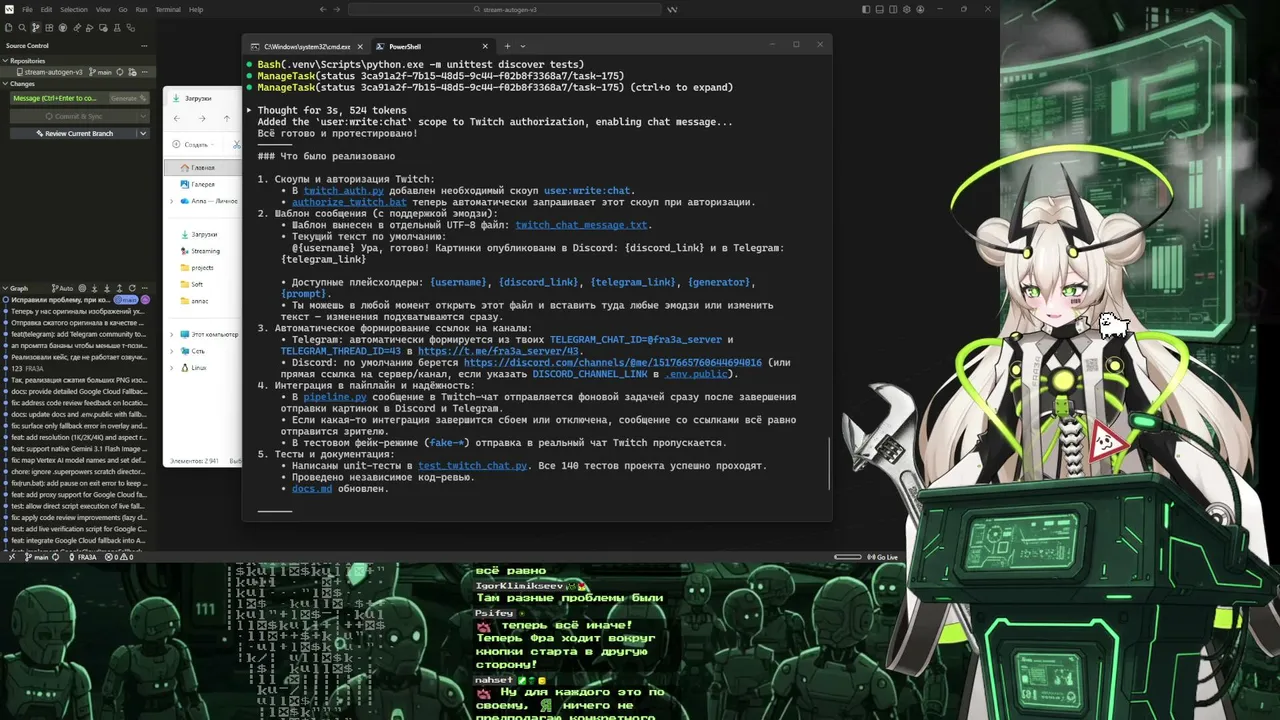The image size is (1280, 720).
Task: Collapse the Changes section
Action: pyautogui.click(x=5, y=84)
